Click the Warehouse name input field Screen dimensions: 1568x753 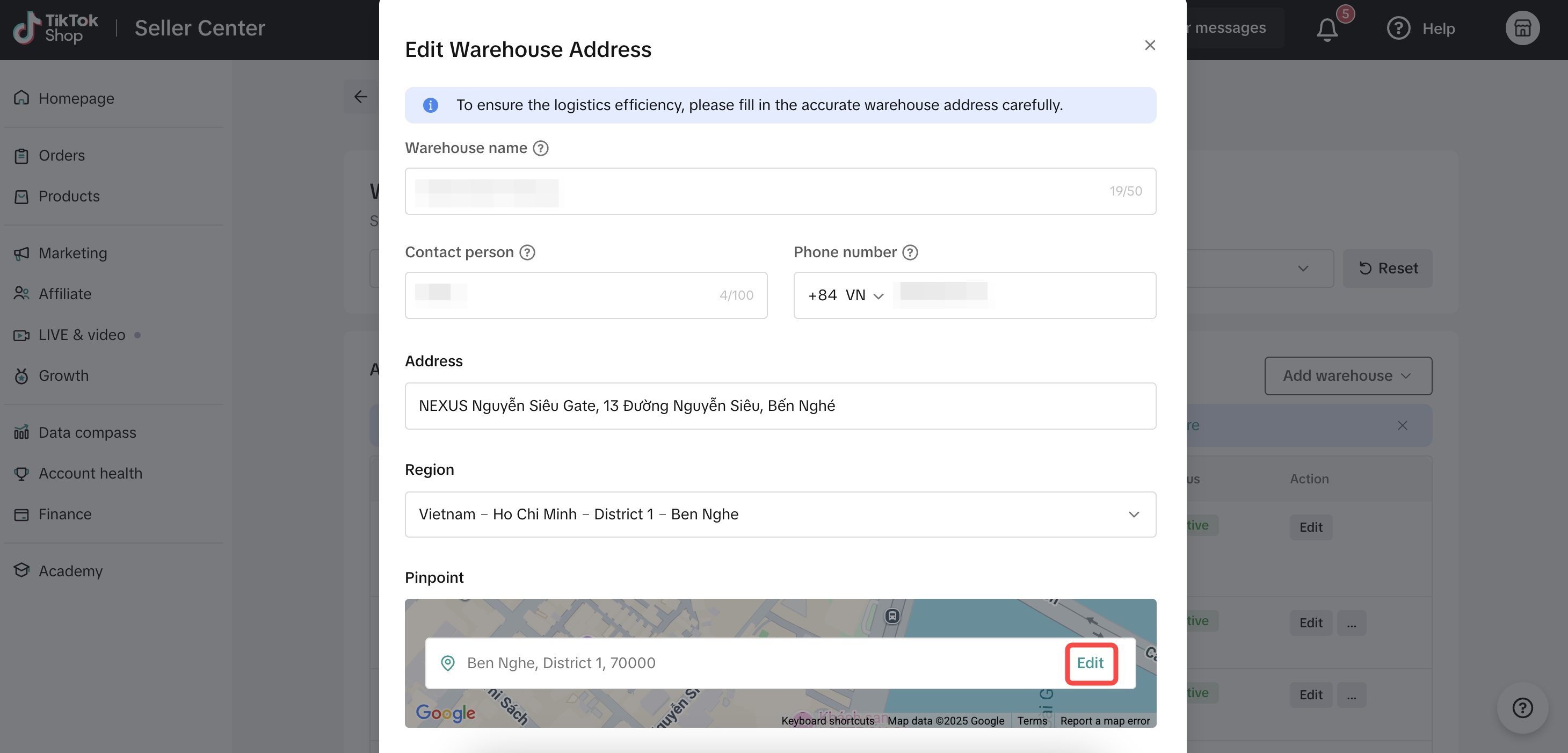point(780,191)
